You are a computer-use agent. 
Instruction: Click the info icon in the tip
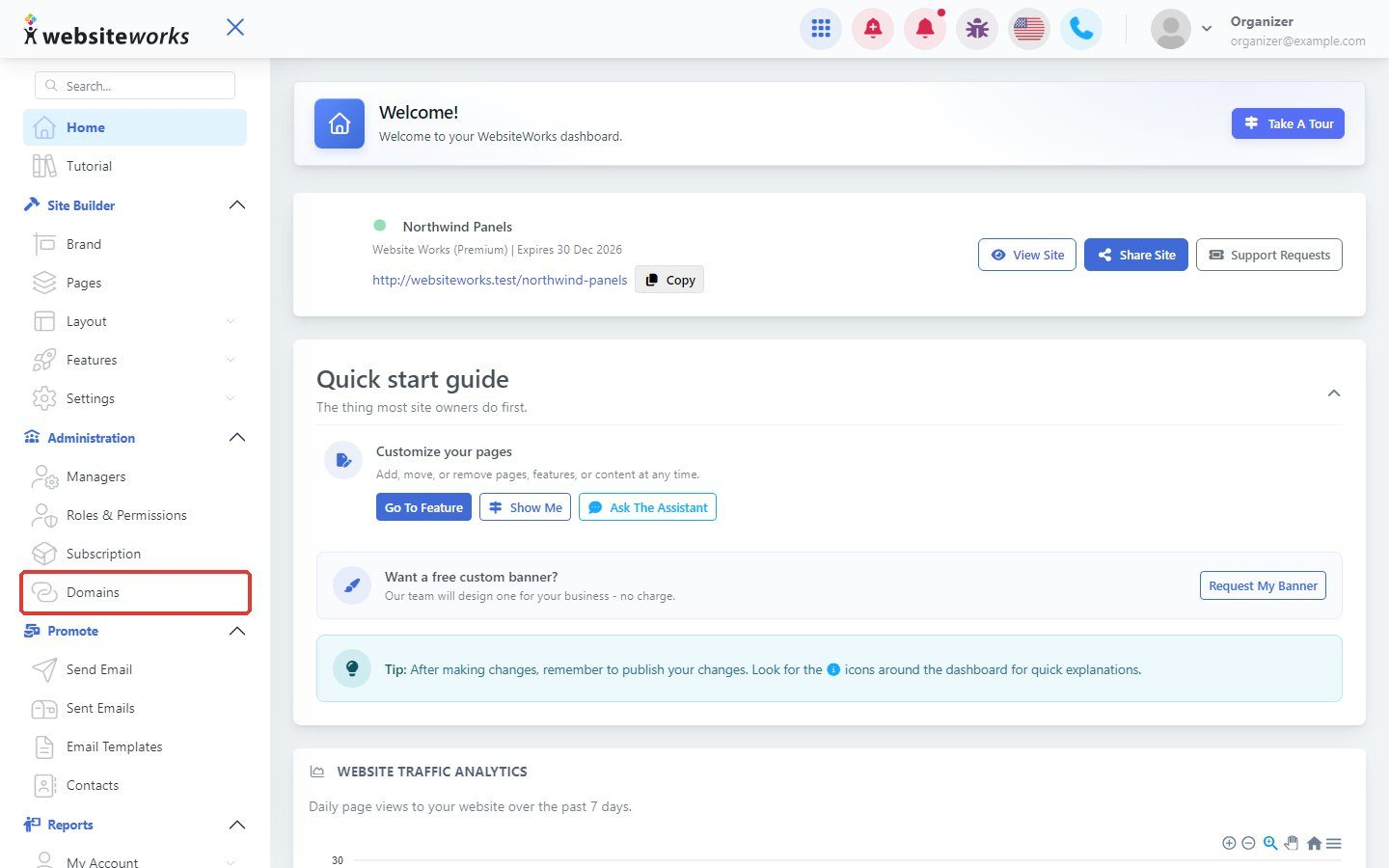click(833, 669)
